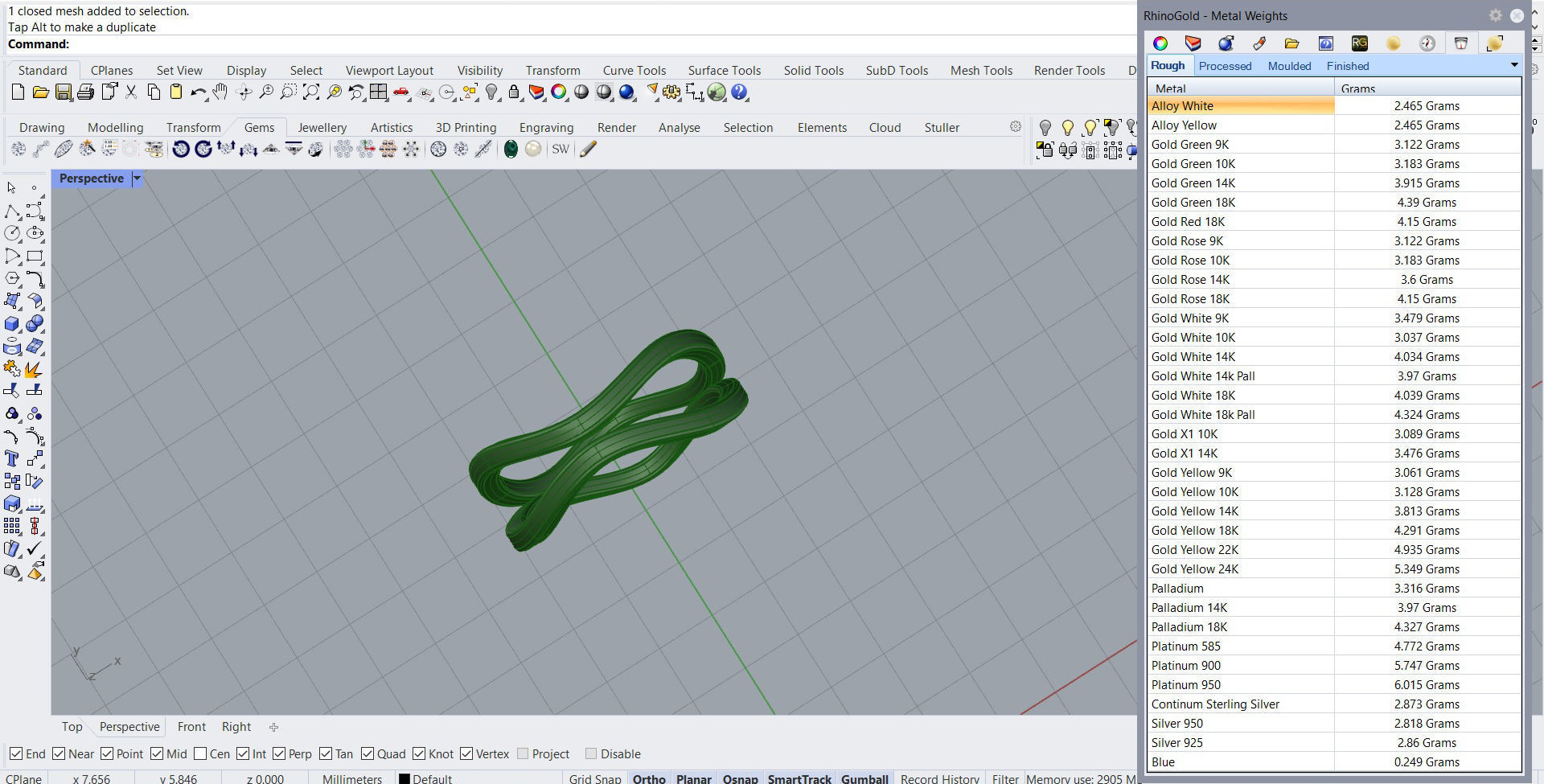Screen dimensions: 1544x784
Task: Select the Circle tool
Action: pos(11,233)
